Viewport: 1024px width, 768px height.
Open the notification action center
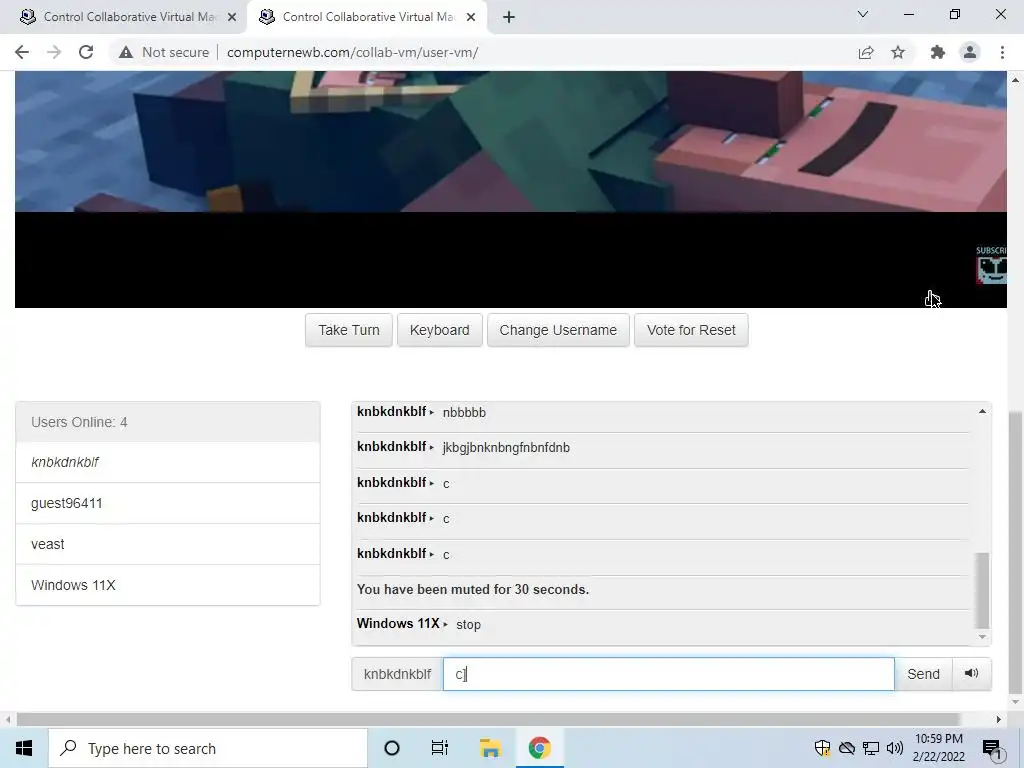[992, 748]
